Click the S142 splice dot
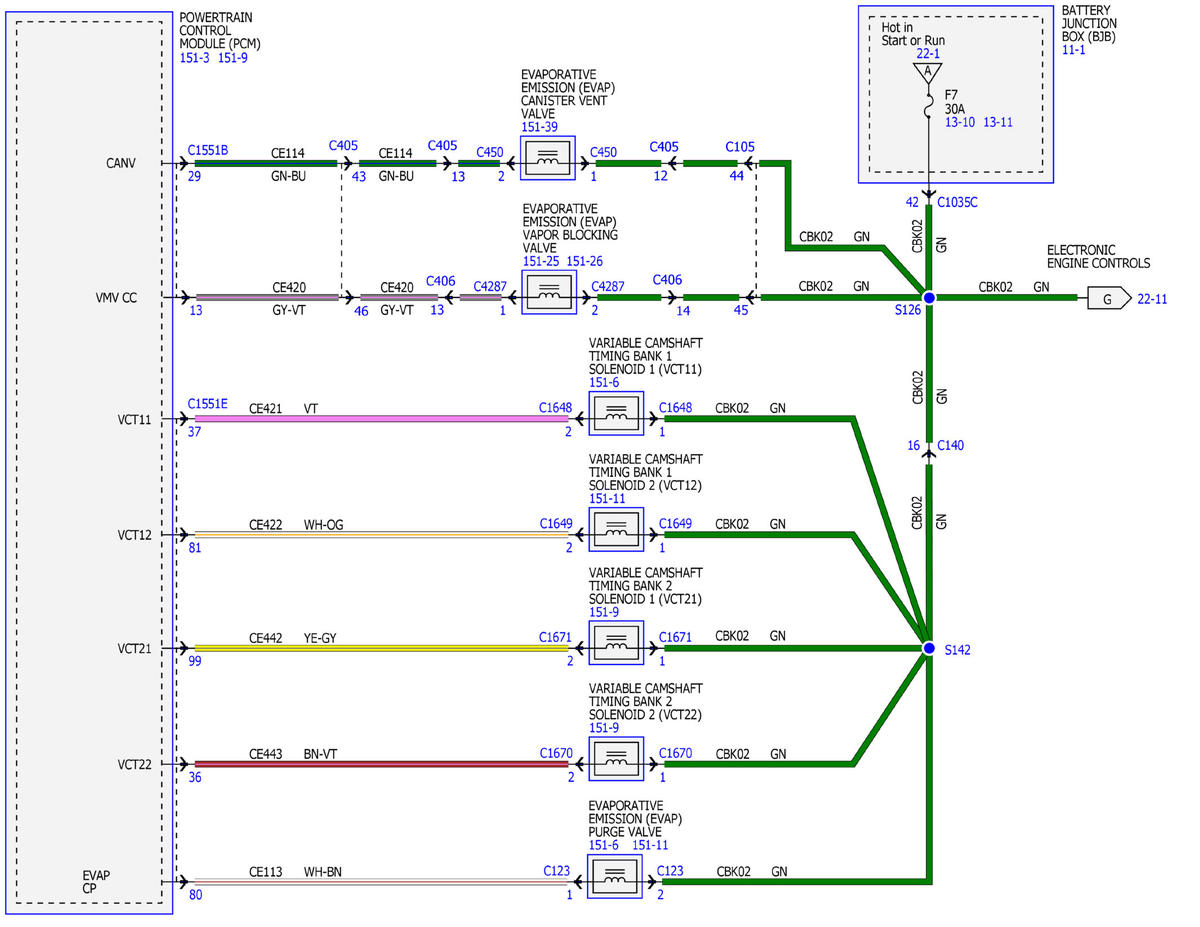The width and height of the screenshot is (1200, 927). 929,648
